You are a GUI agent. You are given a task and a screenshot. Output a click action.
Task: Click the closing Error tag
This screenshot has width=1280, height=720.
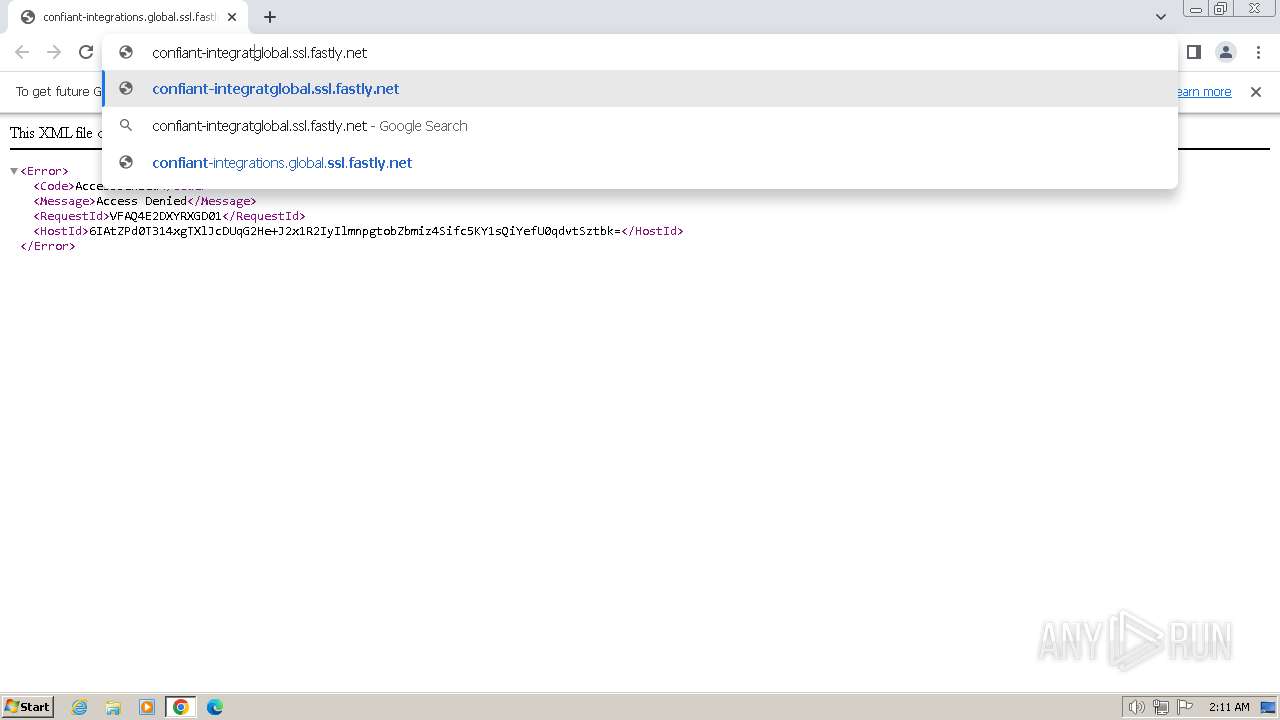48,246
